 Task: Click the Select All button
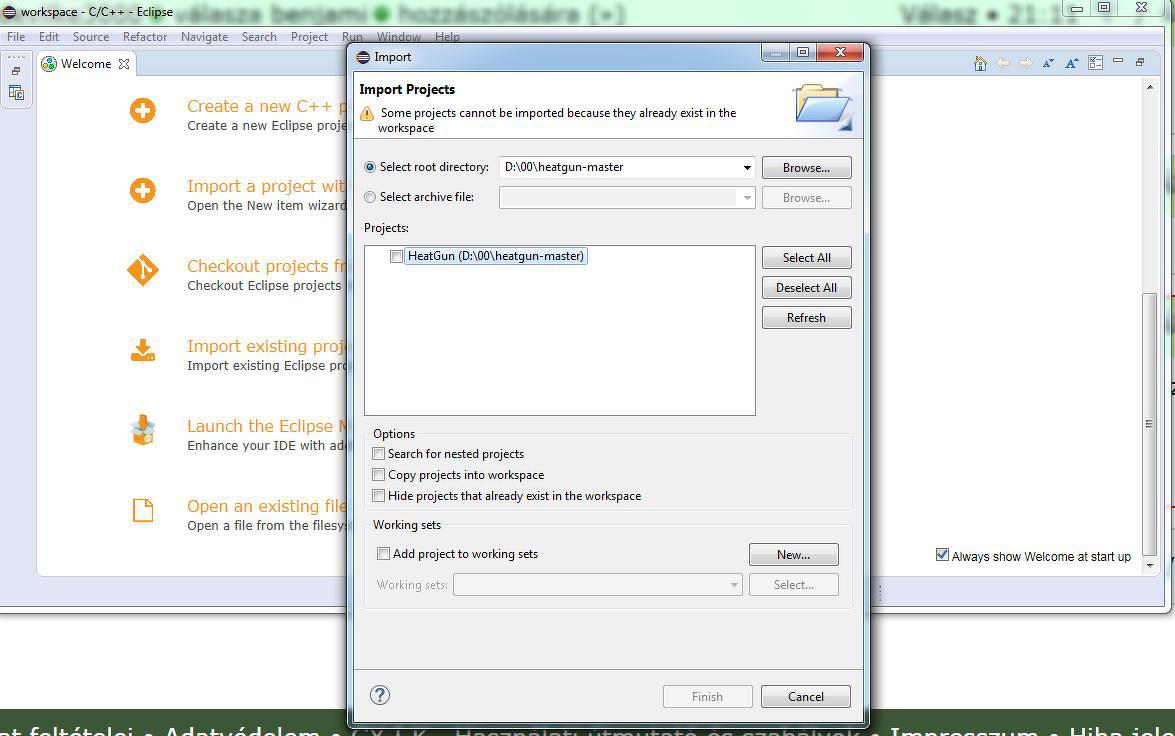806,258
